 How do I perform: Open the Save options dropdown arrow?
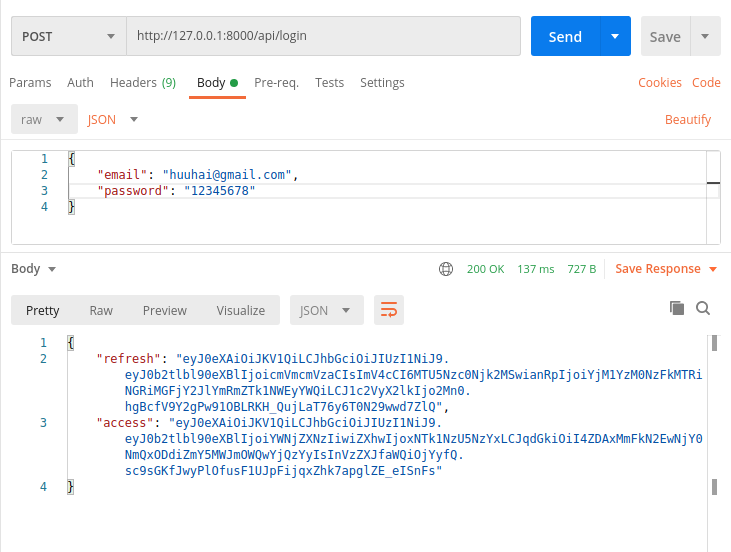coord(705,37)
